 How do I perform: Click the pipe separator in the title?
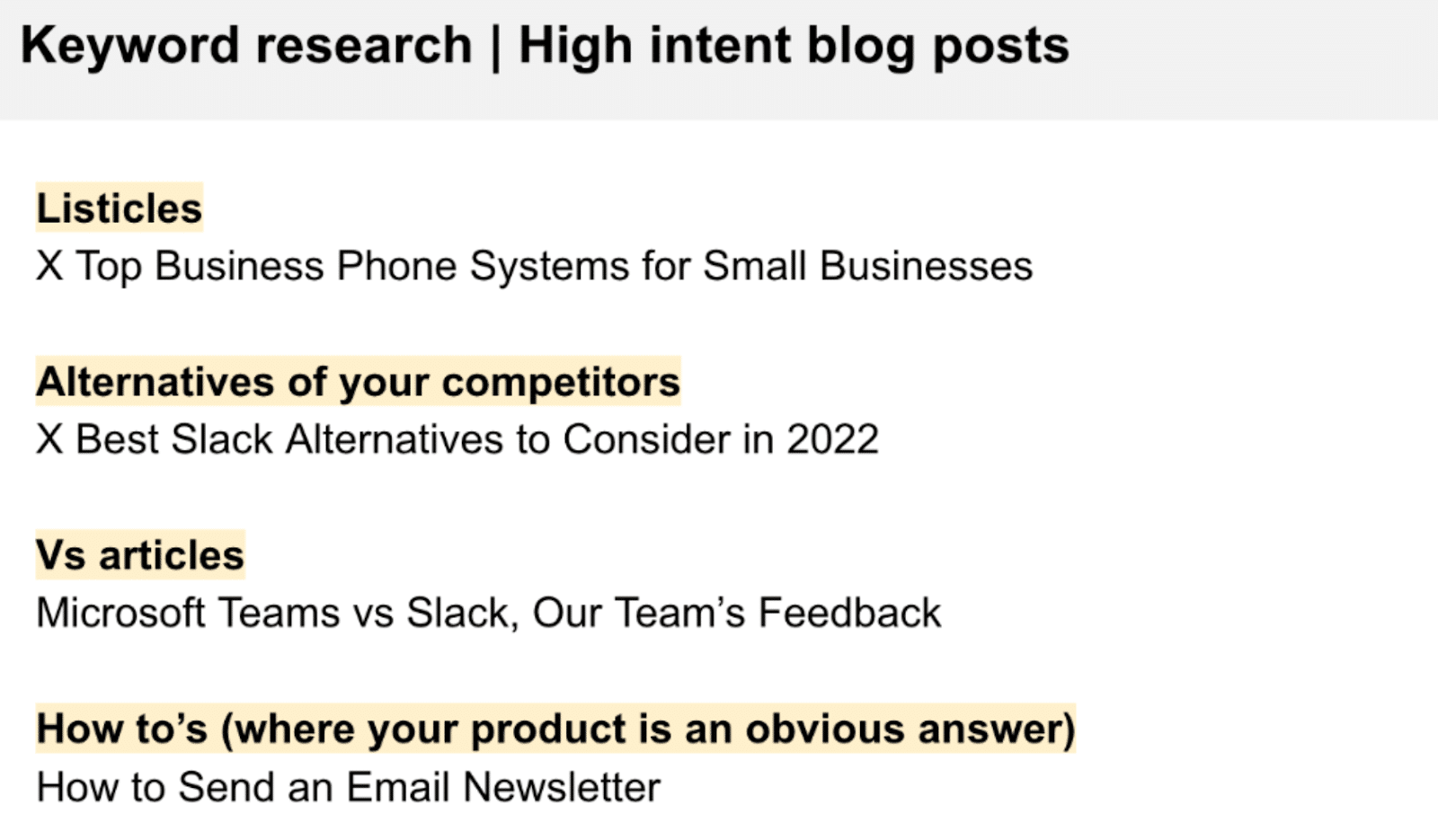495,48
